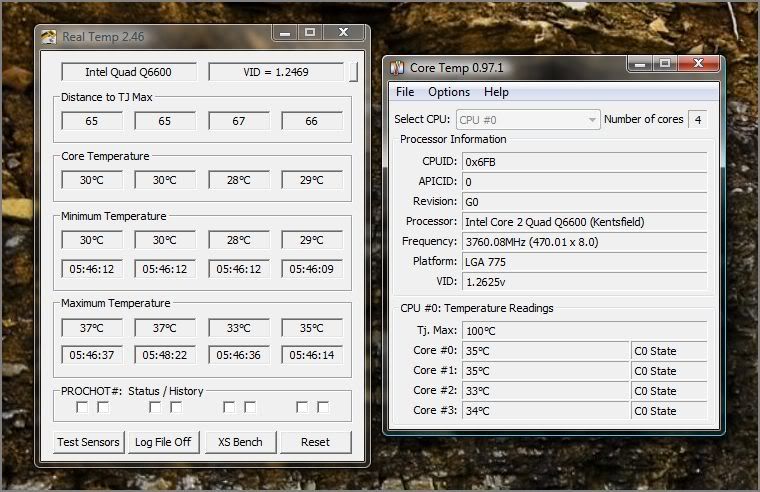This screenshot has height=492, width=760.
Task: Click the Tj. Max value 100°C
Action: pos(584,331)
